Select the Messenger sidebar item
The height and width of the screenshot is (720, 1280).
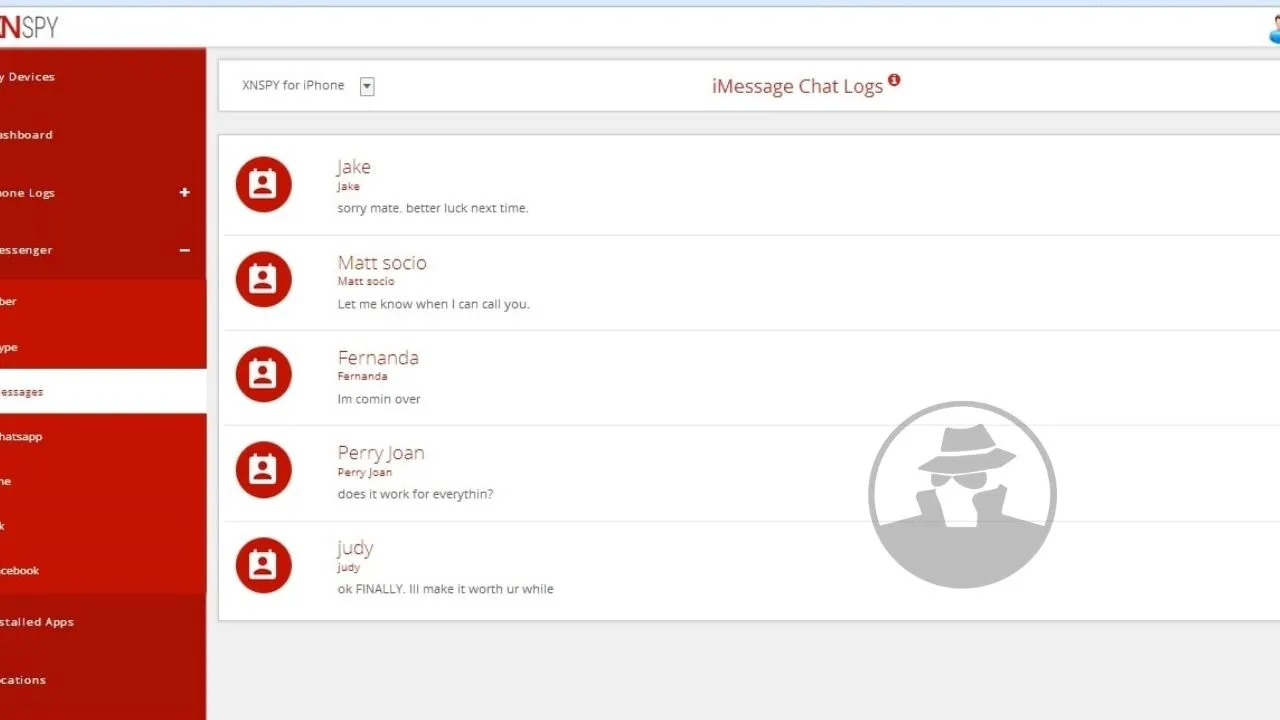click(x=26, y=250)
